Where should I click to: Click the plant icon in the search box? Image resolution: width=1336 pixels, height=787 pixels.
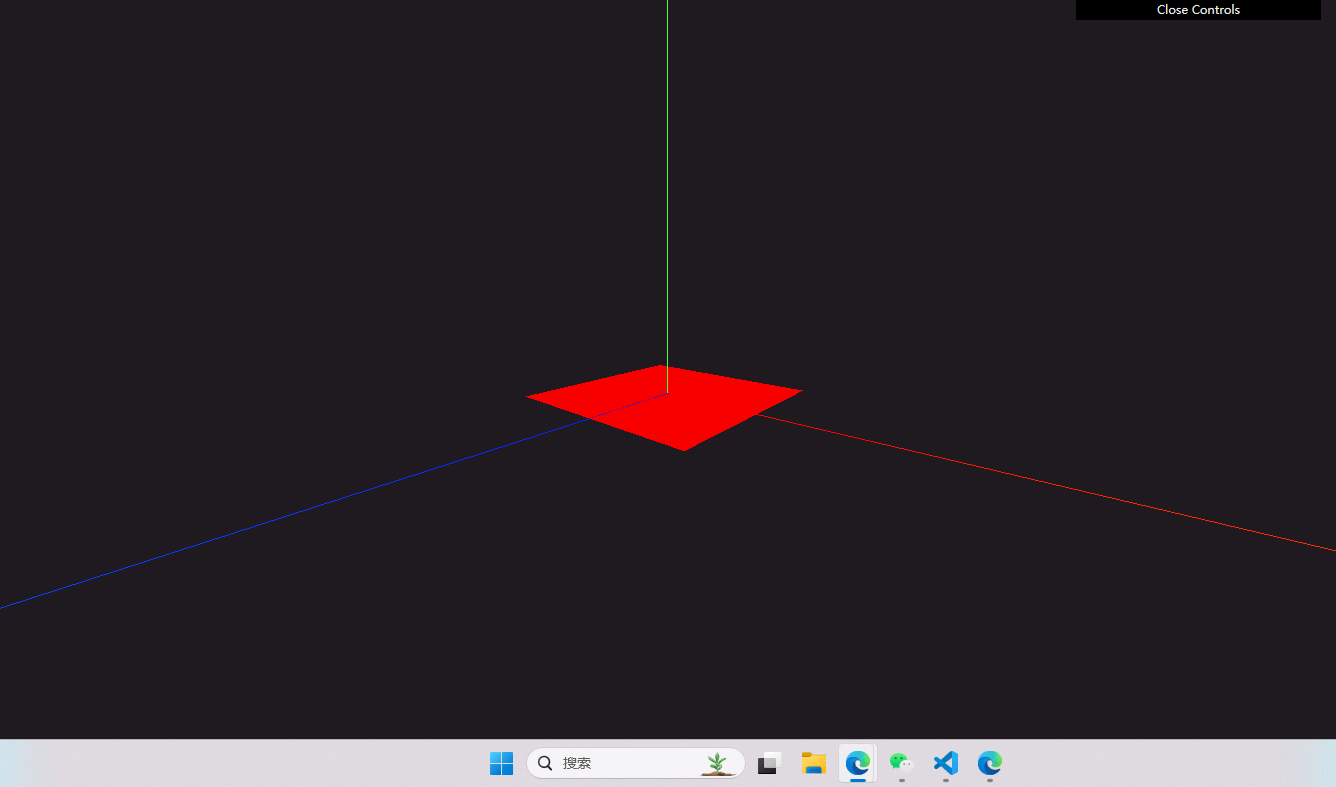click(717, 764)
